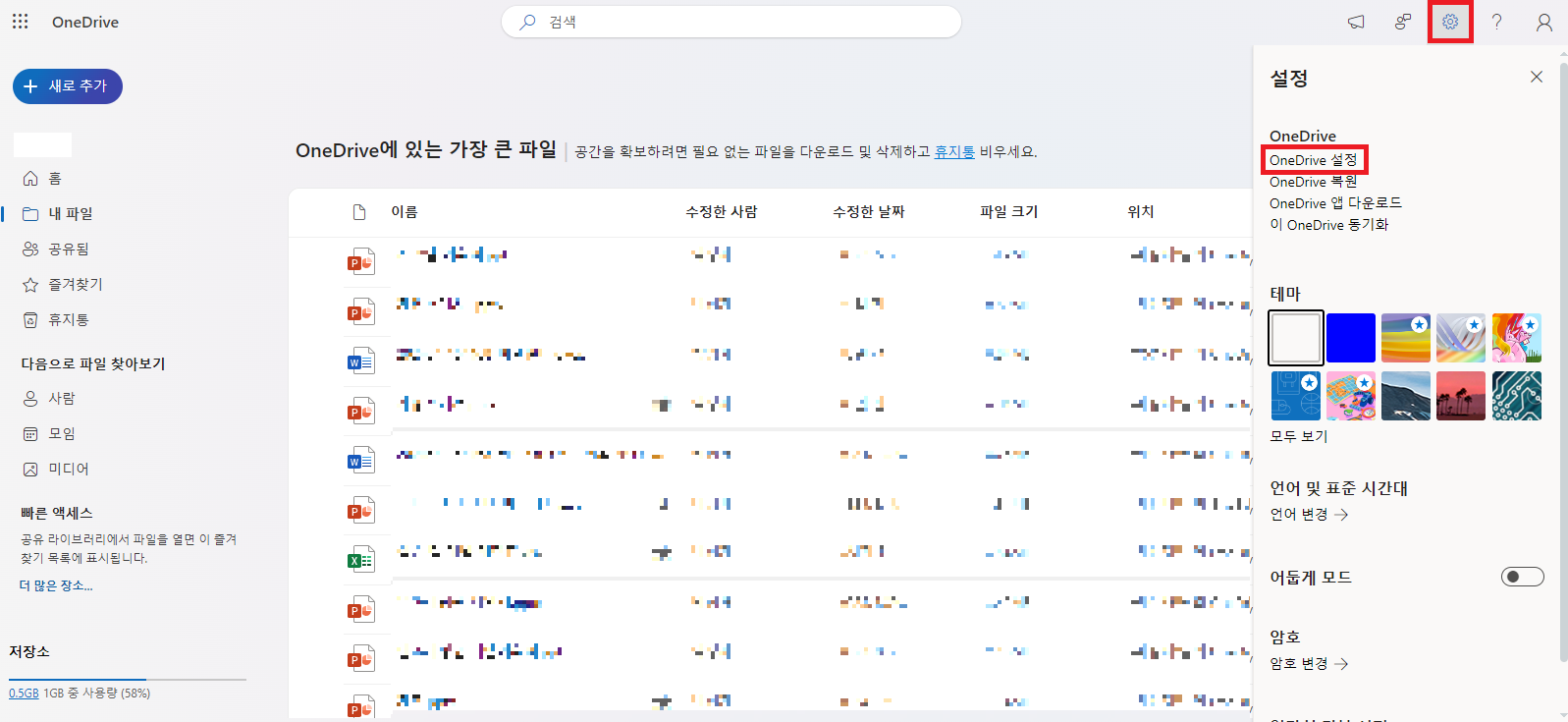
Task: Click the 휴지통 link in the heading
Action: click(x=954, y=151)
